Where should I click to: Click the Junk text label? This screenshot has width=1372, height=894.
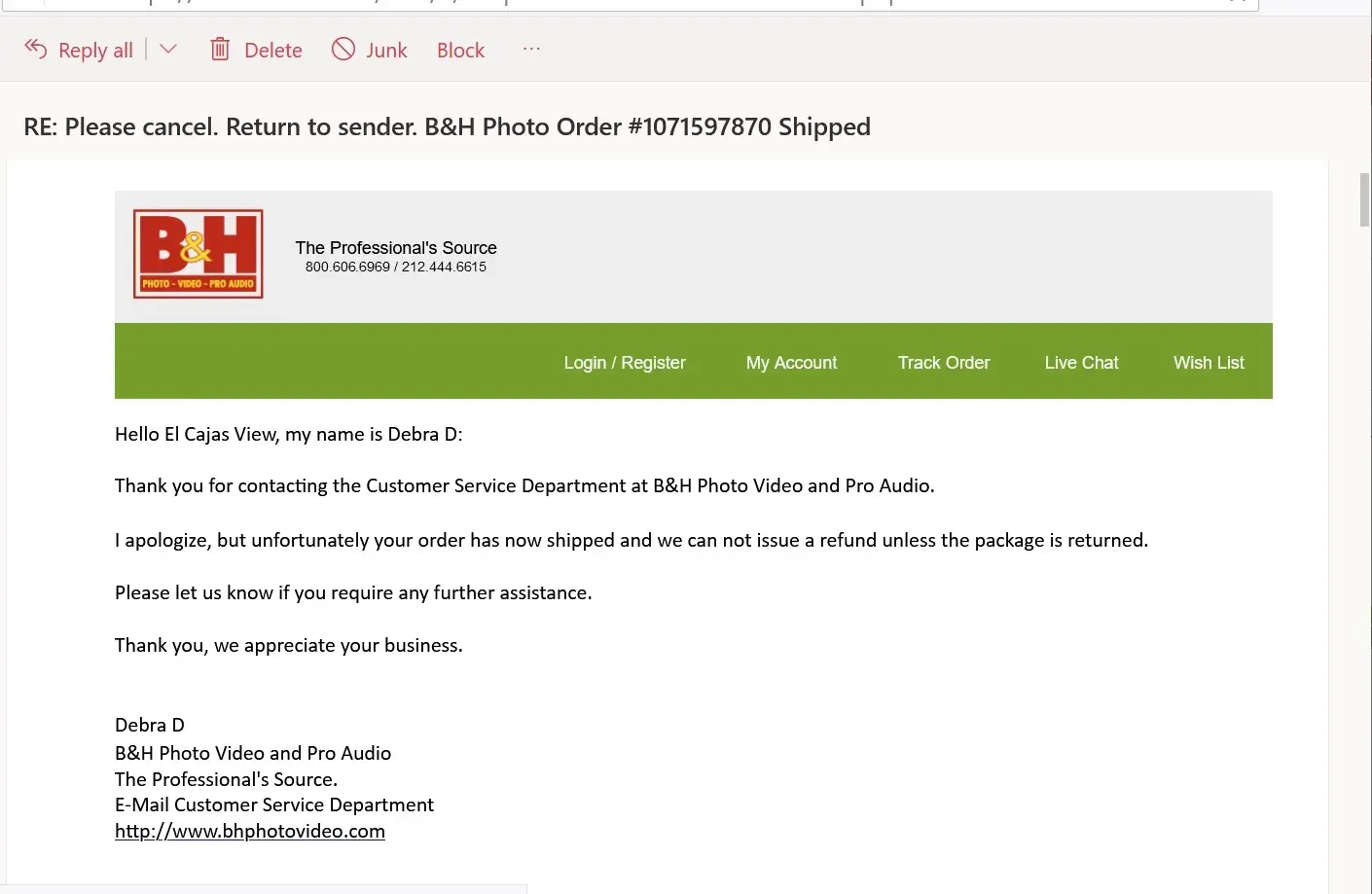point(386,51)
